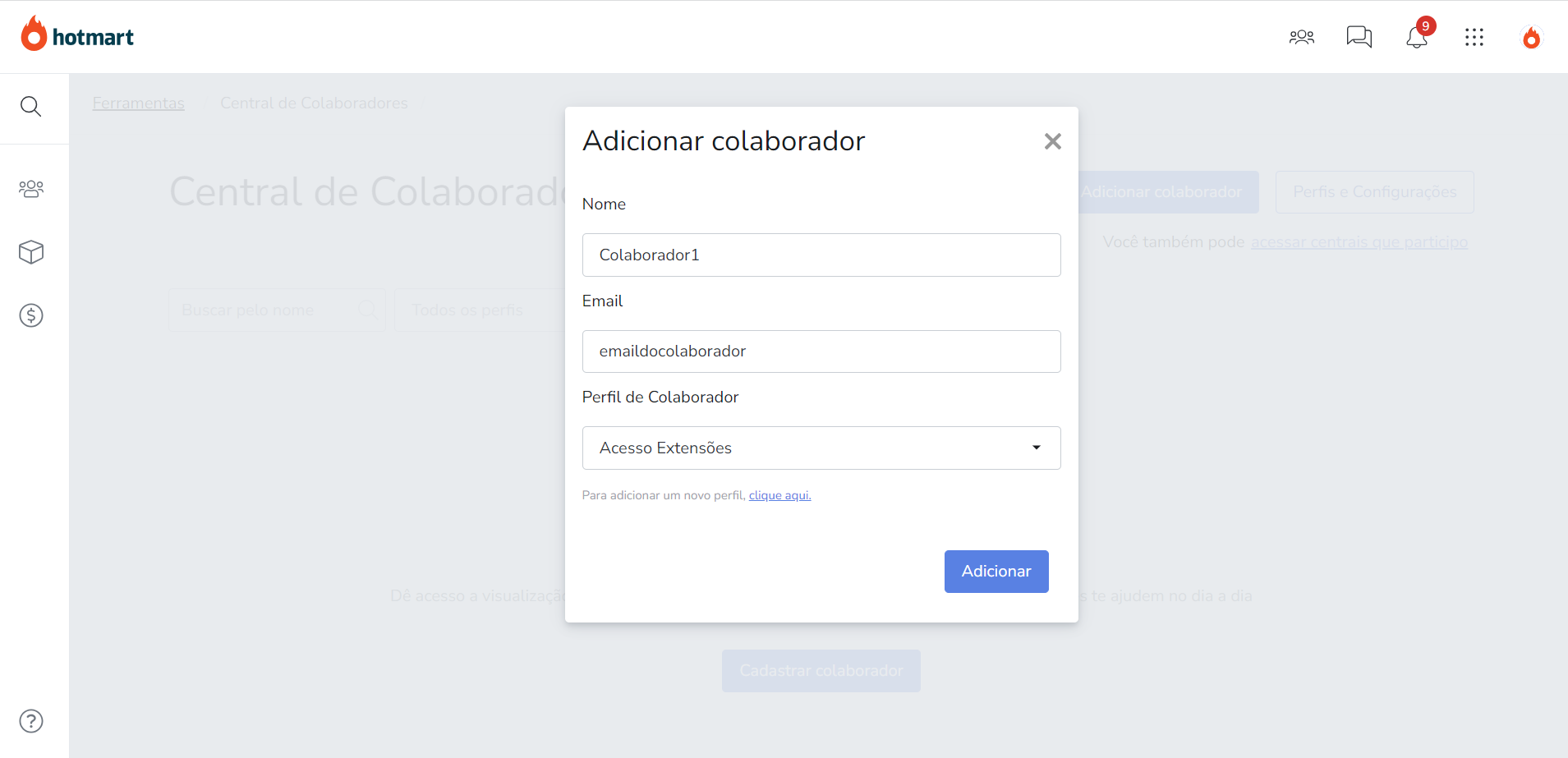Open the Ferramentas breadcrumb link
The width and height of the screenshot is (1568, 758).
point(138,103)
